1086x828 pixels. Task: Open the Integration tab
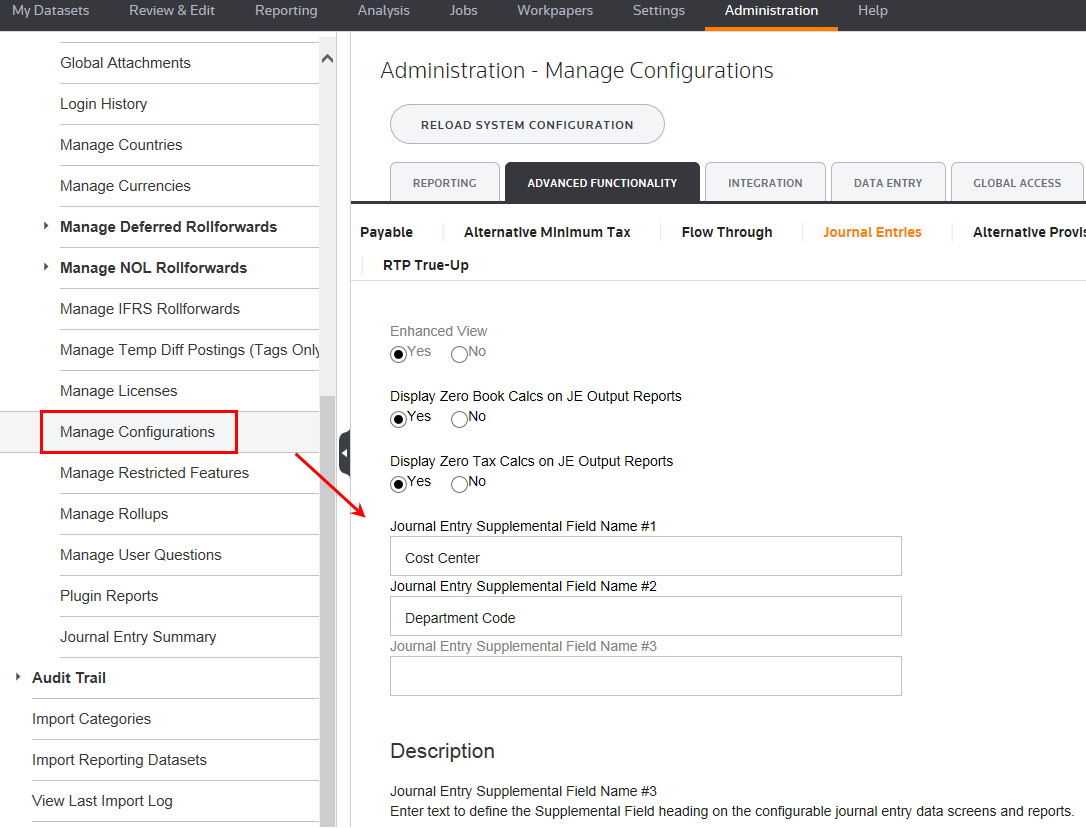coord(765,183)
